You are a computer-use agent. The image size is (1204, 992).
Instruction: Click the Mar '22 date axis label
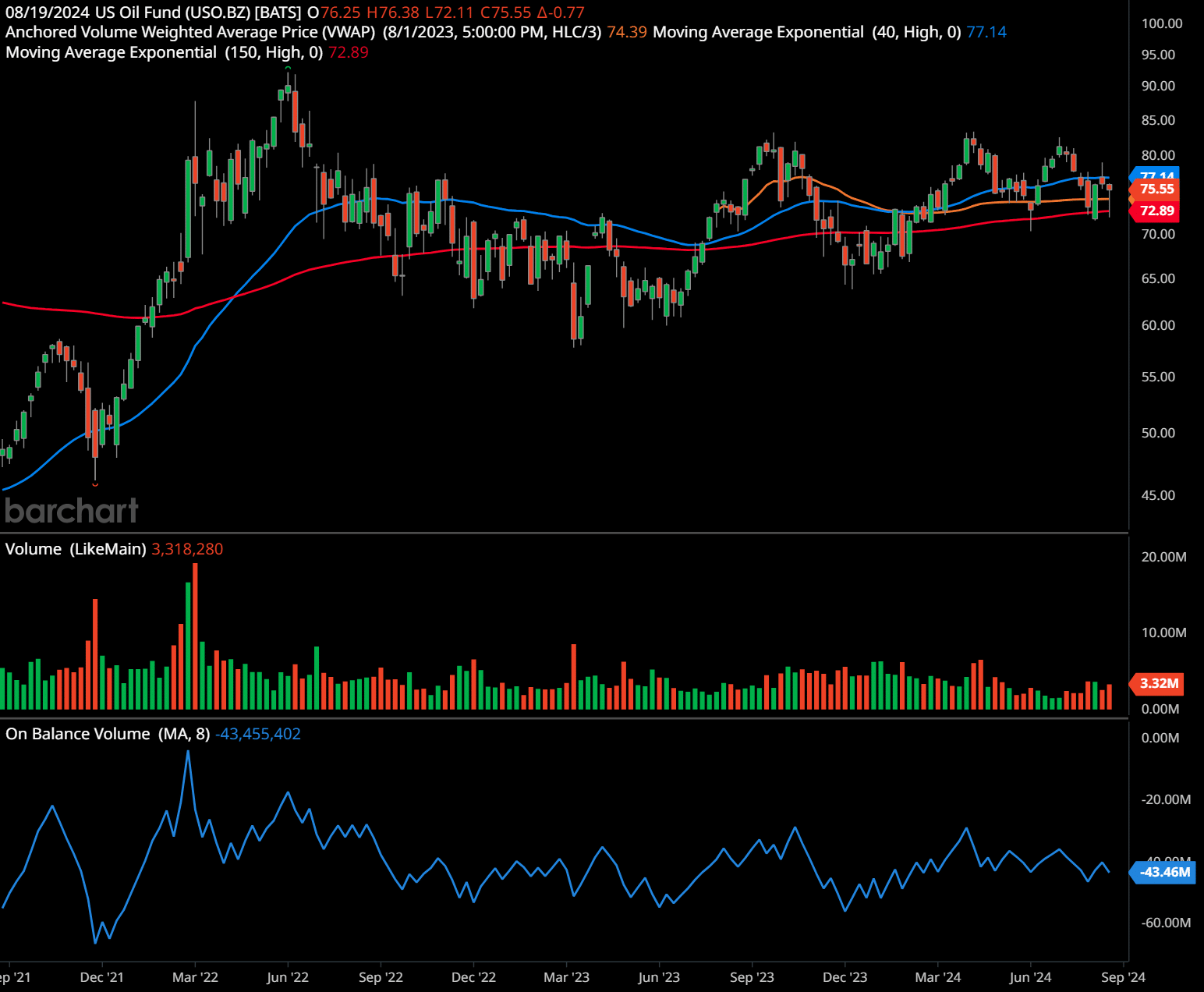tap(195, 977)
